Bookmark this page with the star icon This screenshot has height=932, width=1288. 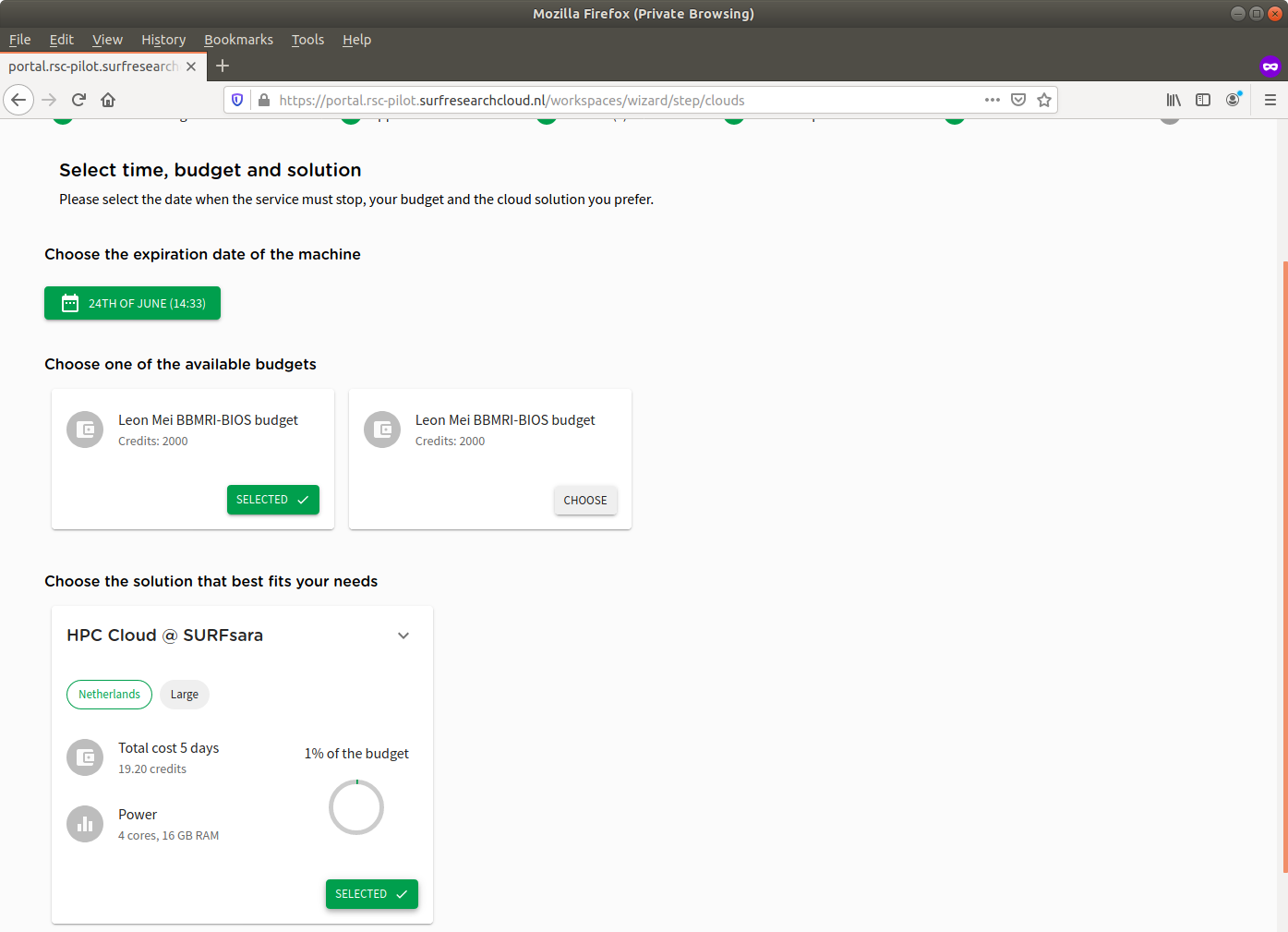click(x=1044, y=100)
